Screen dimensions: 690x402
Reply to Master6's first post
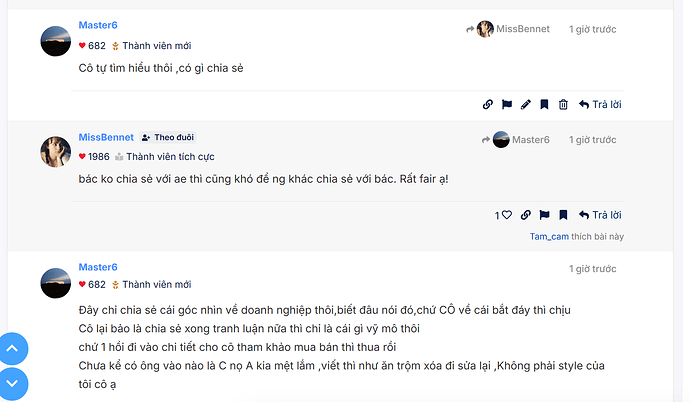(600, 104)
